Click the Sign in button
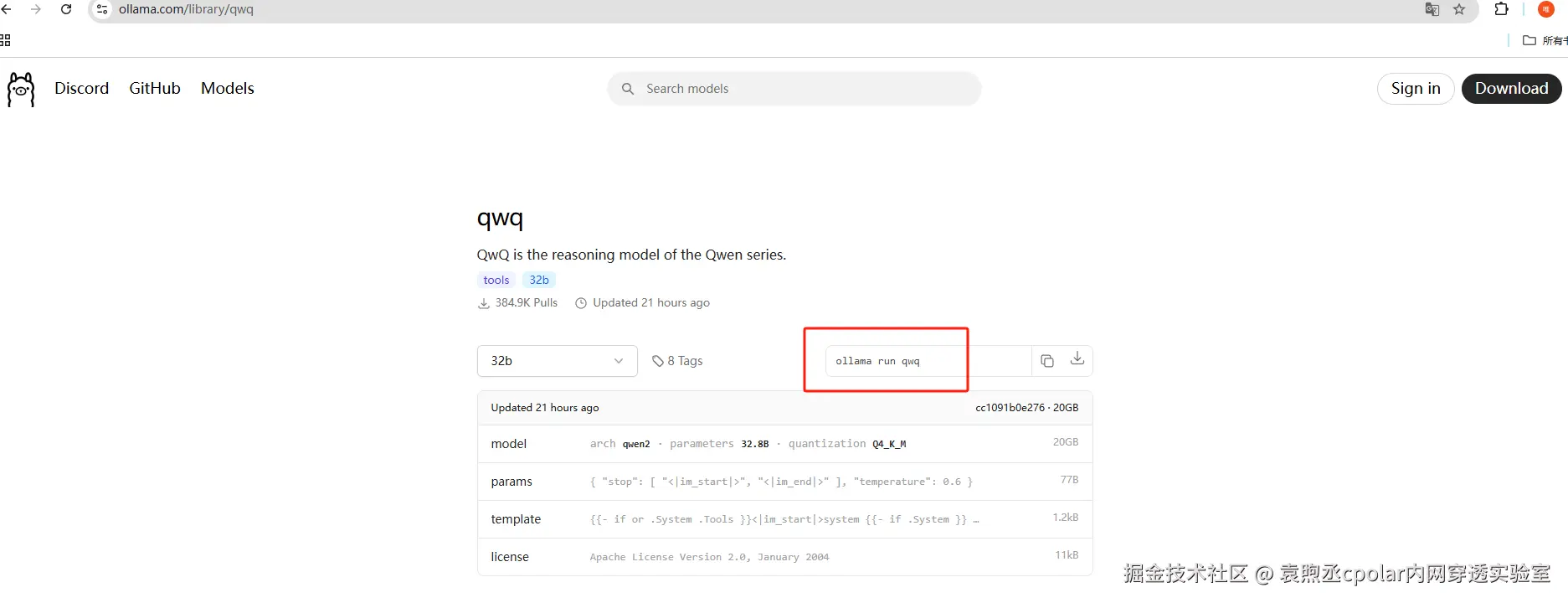The width and height of the screenshot is (1568, 603). [1416, 89]
